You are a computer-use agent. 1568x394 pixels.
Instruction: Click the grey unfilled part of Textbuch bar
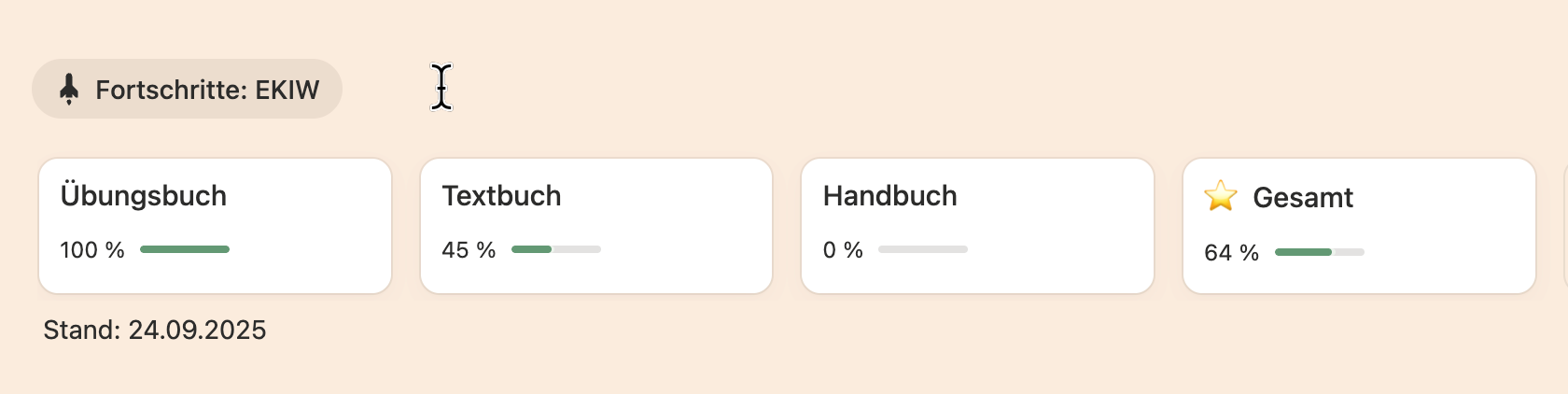tap(577, 249)
